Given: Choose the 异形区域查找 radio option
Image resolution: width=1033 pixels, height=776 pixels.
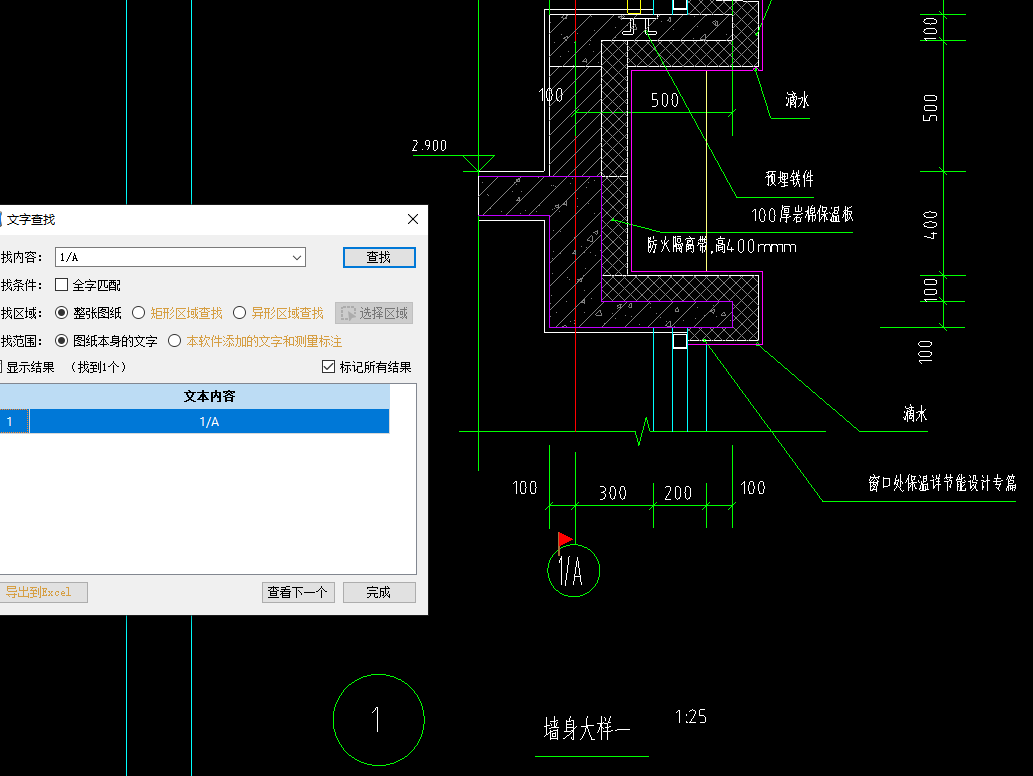Looking at the screenshot, I should click(240, 313).
